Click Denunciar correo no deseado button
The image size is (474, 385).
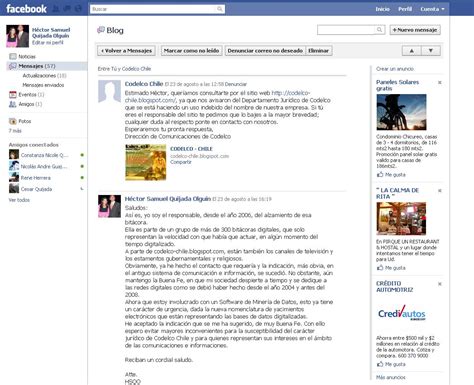pyautogui.click(x=265, y=51)
